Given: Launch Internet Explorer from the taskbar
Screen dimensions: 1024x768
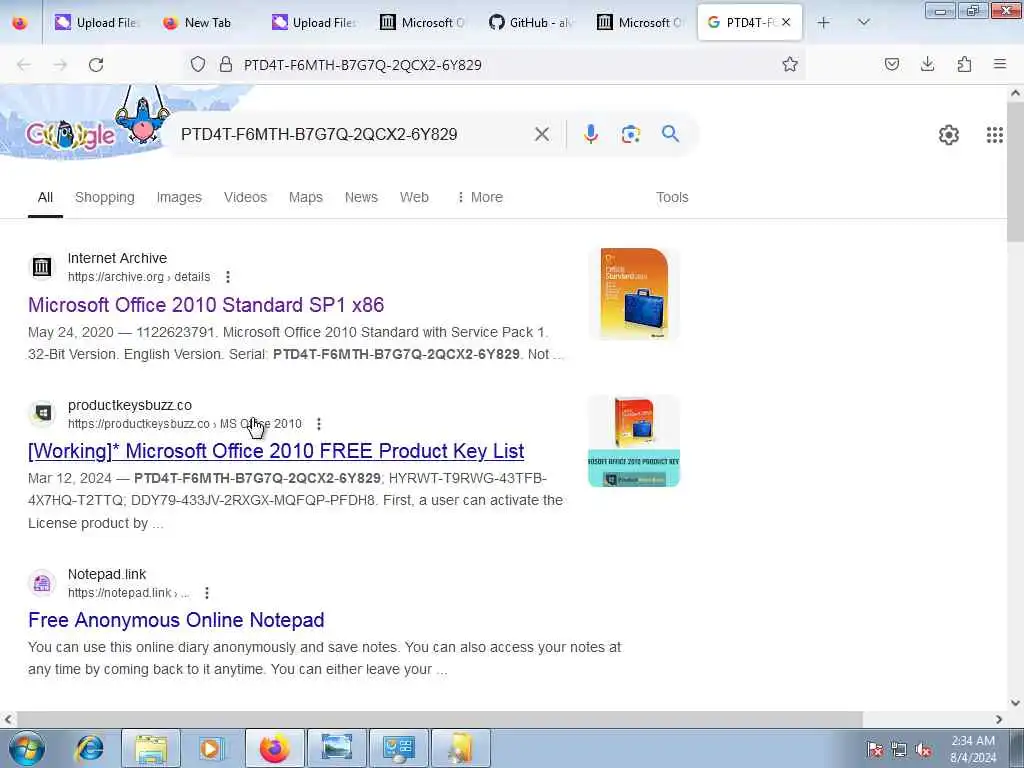Looking at the screenshot, I should [89, 748].
